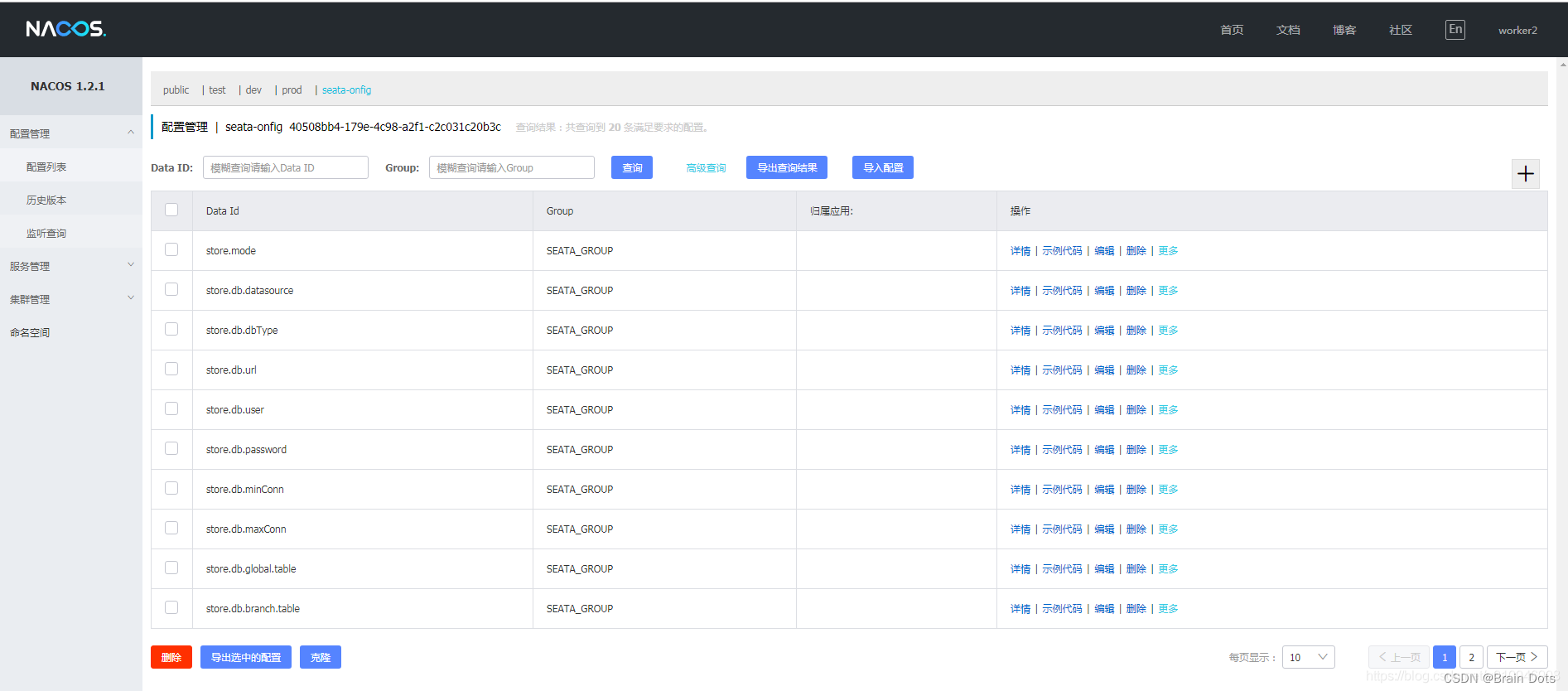Viewport: 1568px width, 691px height.
Task: Click 下一页 next page button
Action: [1517, 657]
